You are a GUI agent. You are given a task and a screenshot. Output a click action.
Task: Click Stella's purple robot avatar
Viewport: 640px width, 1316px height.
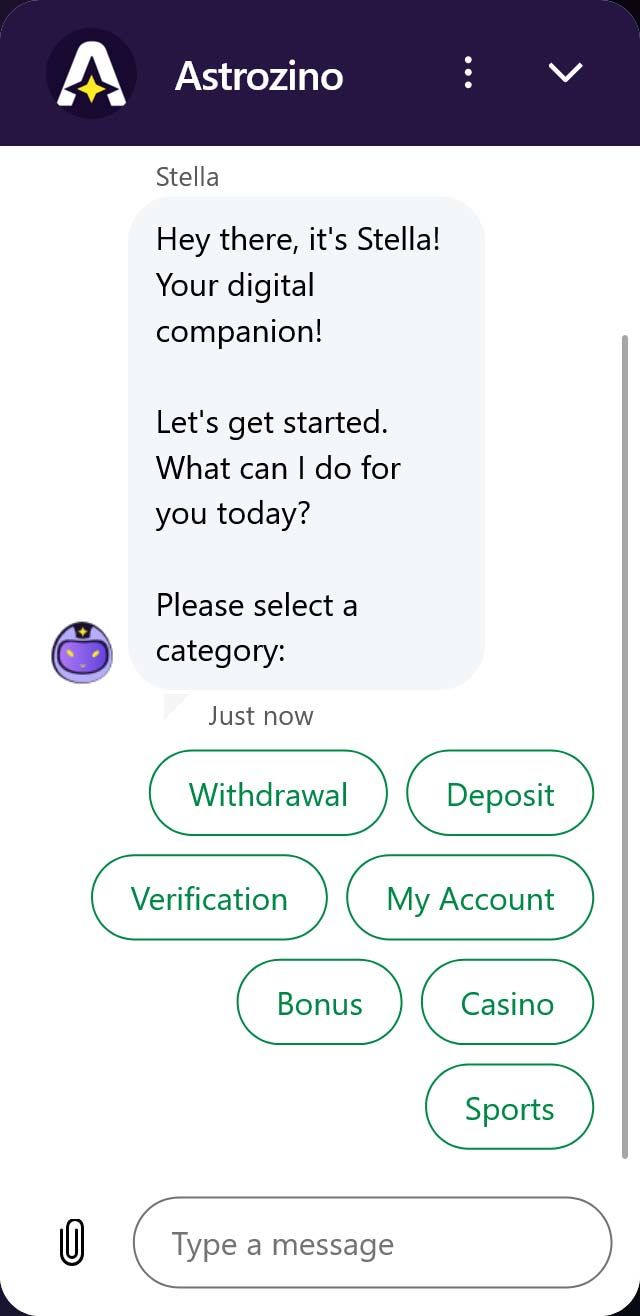pos(82,652)
